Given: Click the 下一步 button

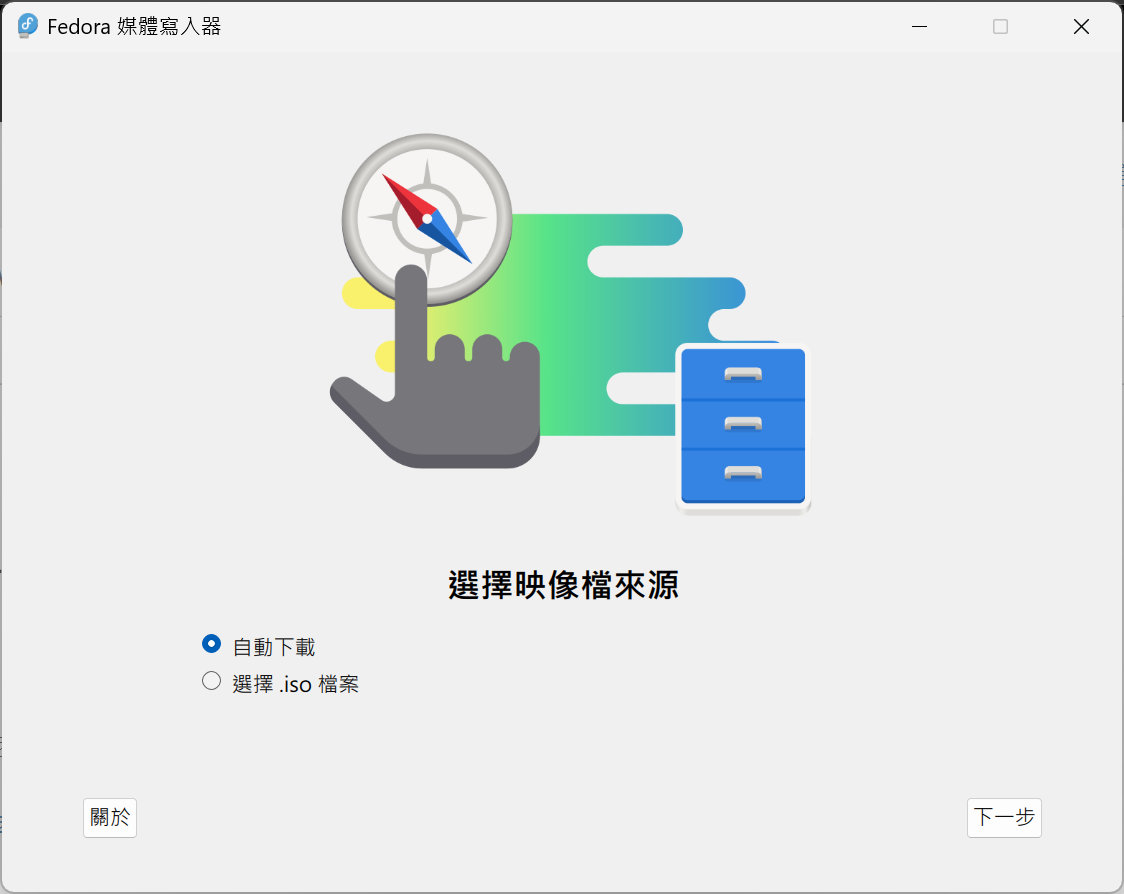Looking at the screenshot, I should [x=1004, y=817].
